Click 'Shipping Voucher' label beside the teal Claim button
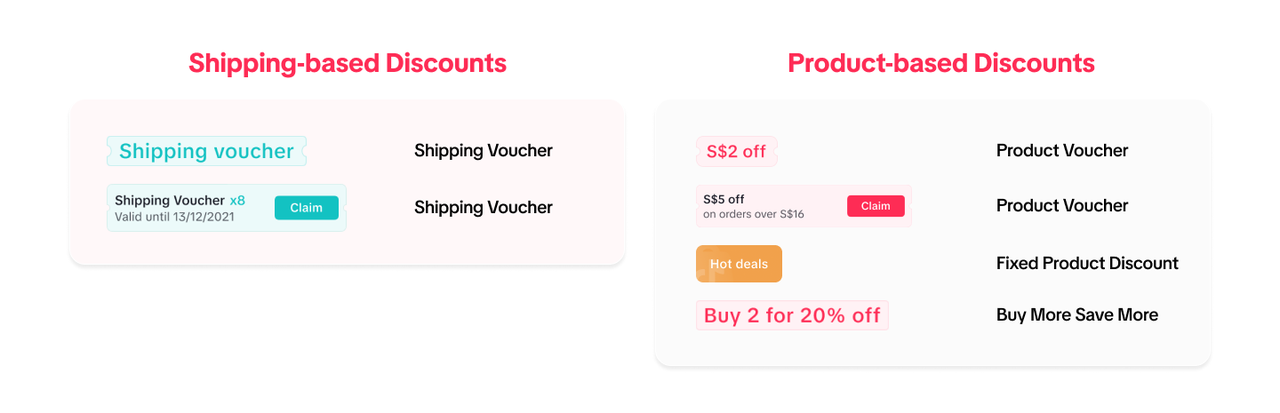The height and width of the screenshot is (413, 1280). point(483,208)
